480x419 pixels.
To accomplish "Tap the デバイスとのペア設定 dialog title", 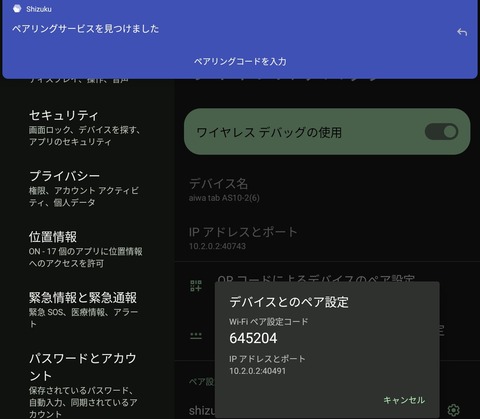I will click(289, 302).
